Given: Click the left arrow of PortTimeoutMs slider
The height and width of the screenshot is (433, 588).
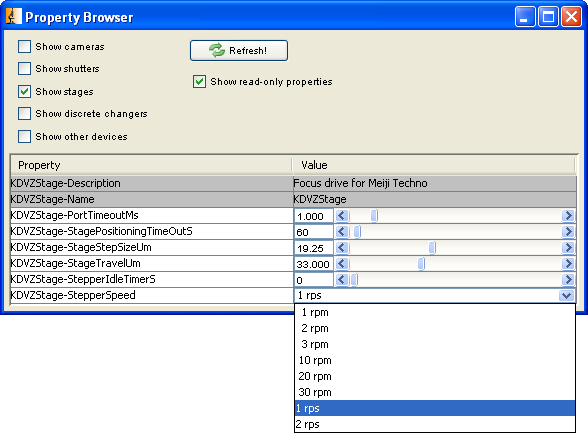Looking at the screenshot, I should 342,216.
